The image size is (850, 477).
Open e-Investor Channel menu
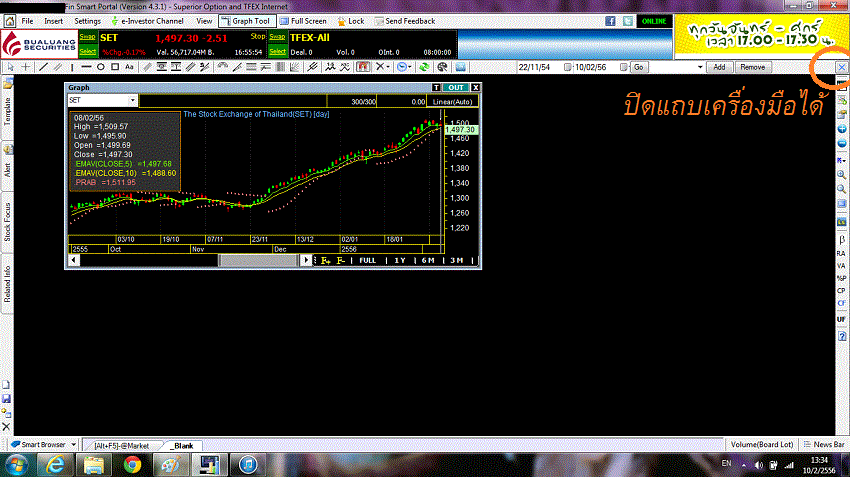(x=147, y=21)
